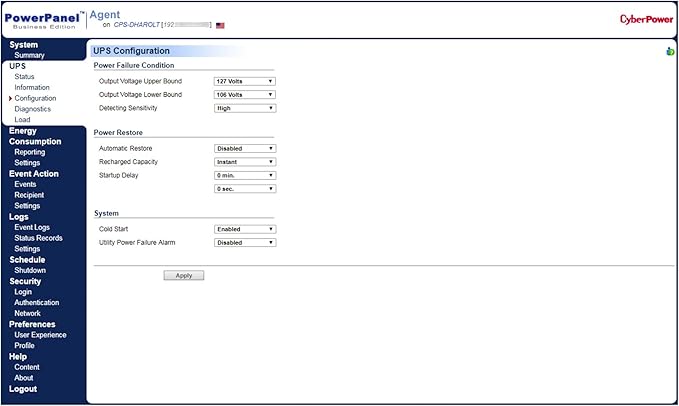Click Logout in the sidebar
The height and width of the screenshot is (406, 679).
pos(23,389)
